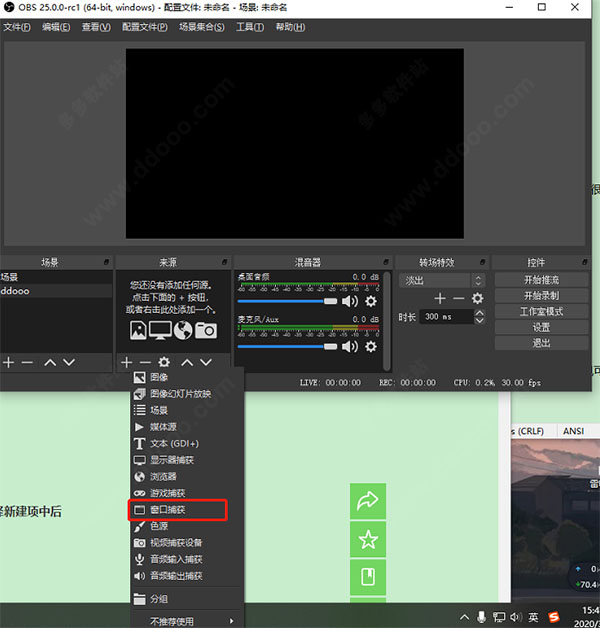
Task: Click the 时长 duration input field
Action: [450, 317]
